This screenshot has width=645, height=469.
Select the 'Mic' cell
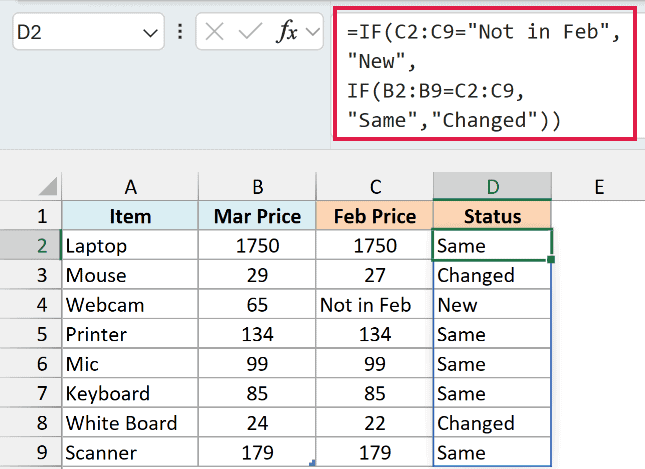pos(130,363)
